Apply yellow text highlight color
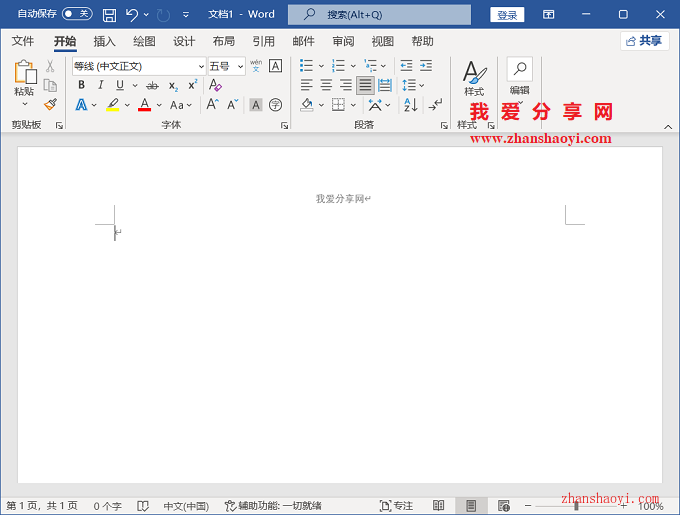Image resolution: width=680 pixels, height=515 pixels. point(113,104)
